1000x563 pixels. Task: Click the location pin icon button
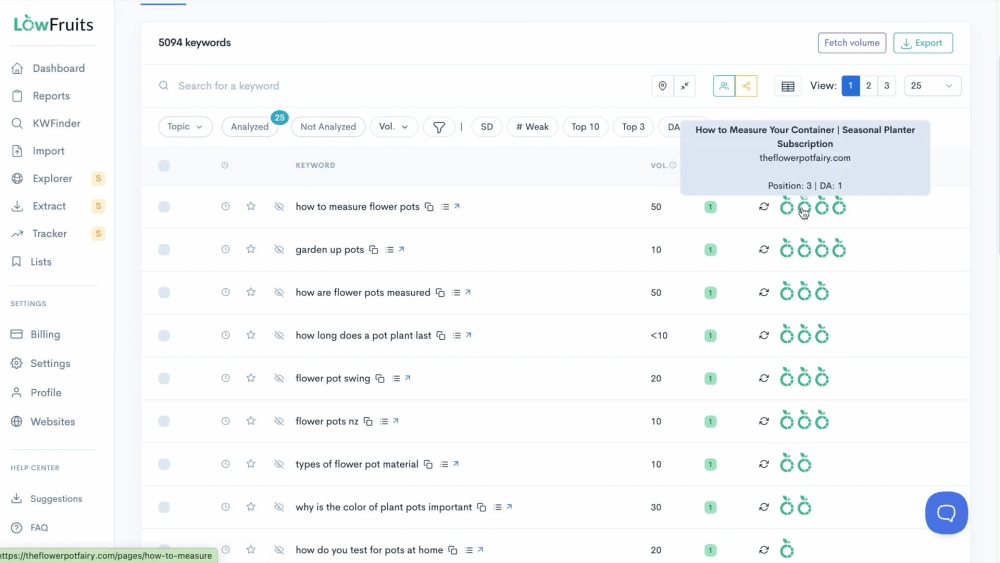tap(662, 86)
